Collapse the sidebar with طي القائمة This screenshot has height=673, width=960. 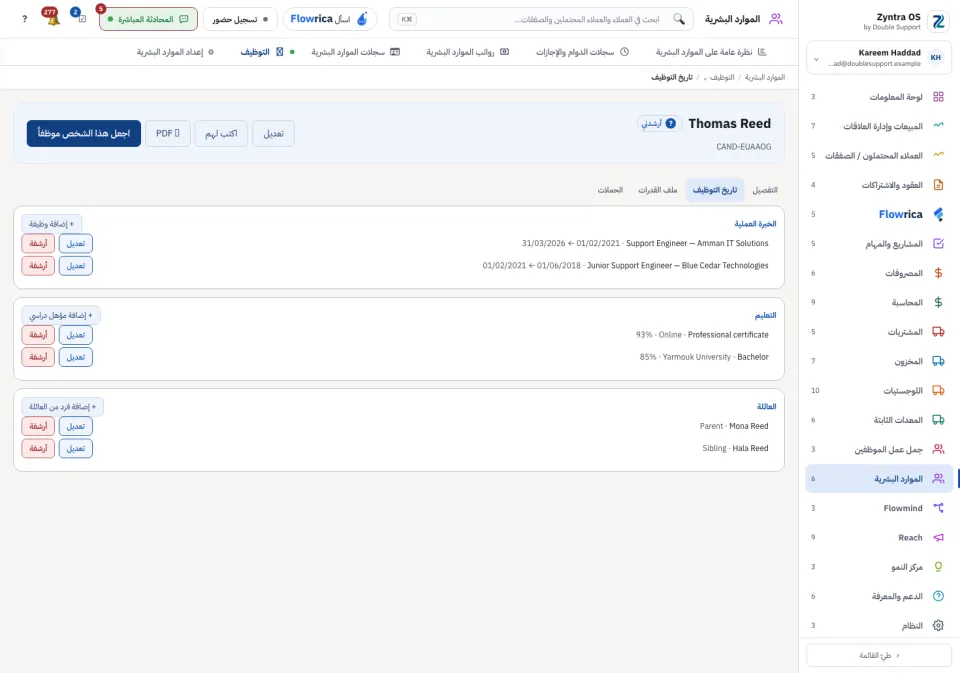click(879, 655)
